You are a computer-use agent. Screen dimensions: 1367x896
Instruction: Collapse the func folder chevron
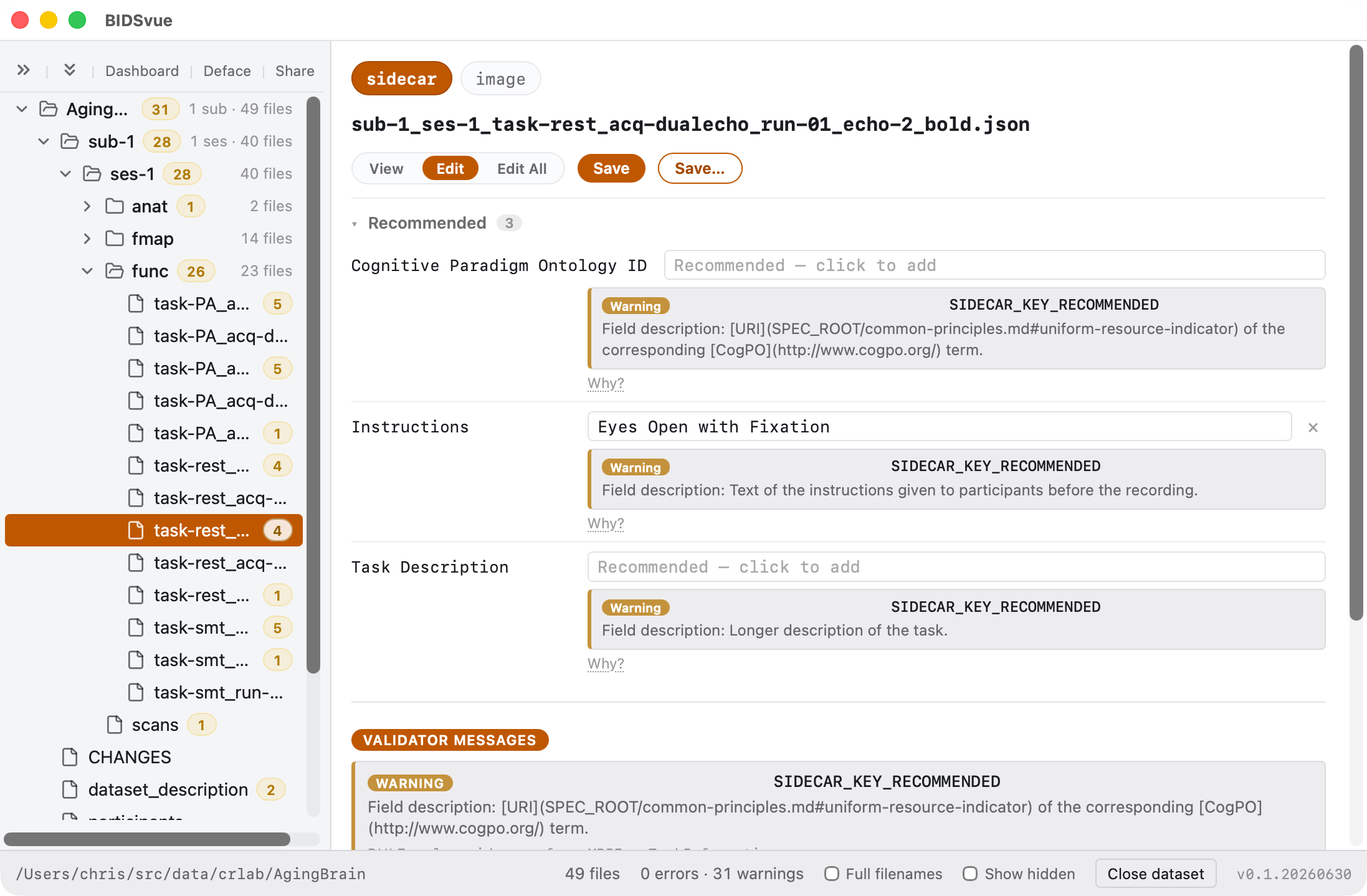pyautogui.click(x=87, y=271)
